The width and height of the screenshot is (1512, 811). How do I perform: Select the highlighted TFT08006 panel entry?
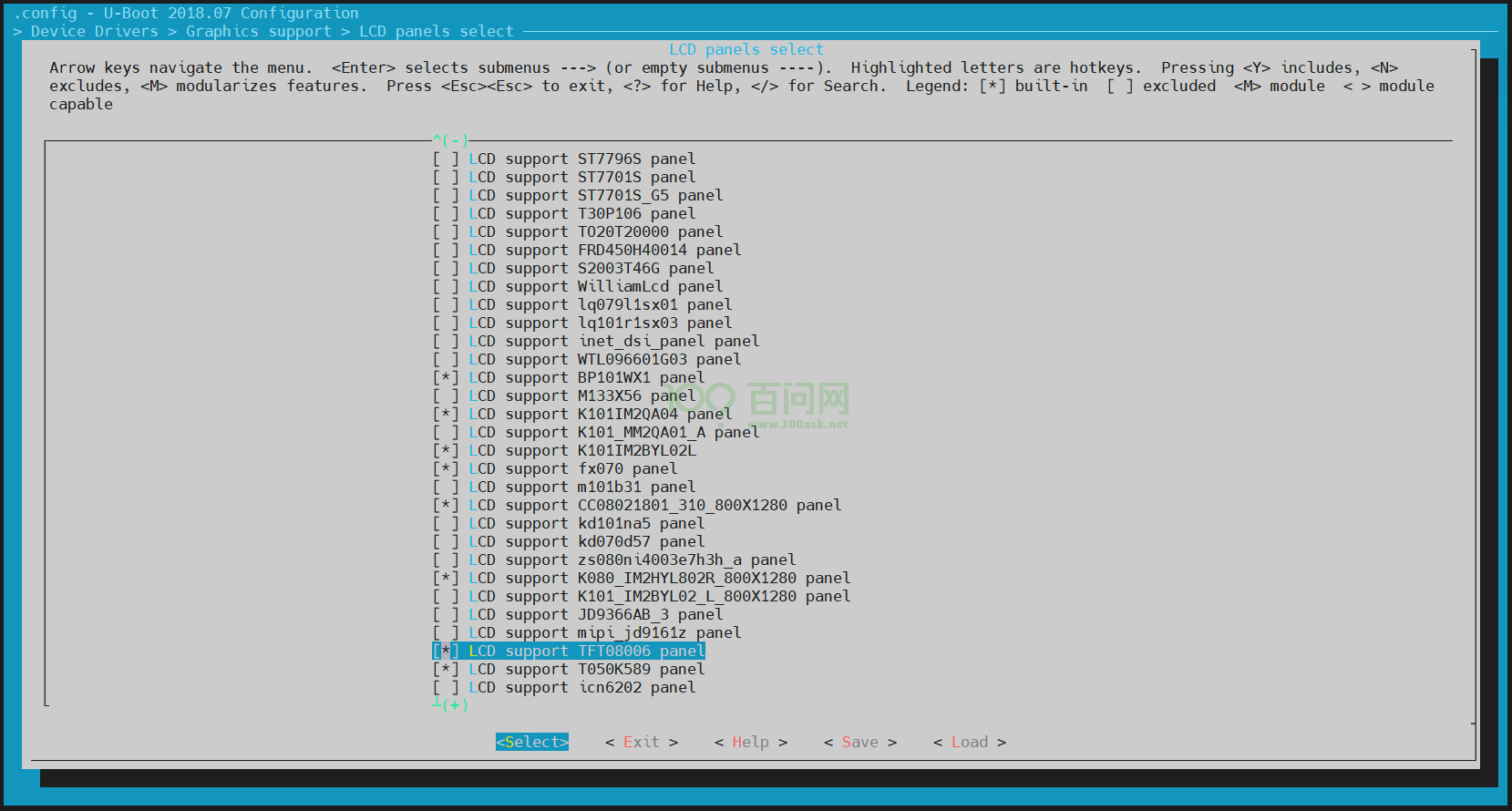[586, 652]
